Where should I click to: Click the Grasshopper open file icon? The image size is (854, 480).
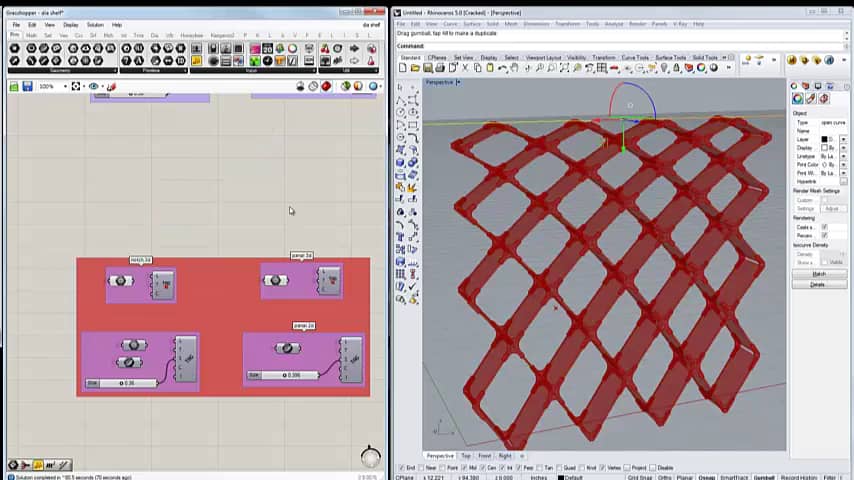[14, 87]
